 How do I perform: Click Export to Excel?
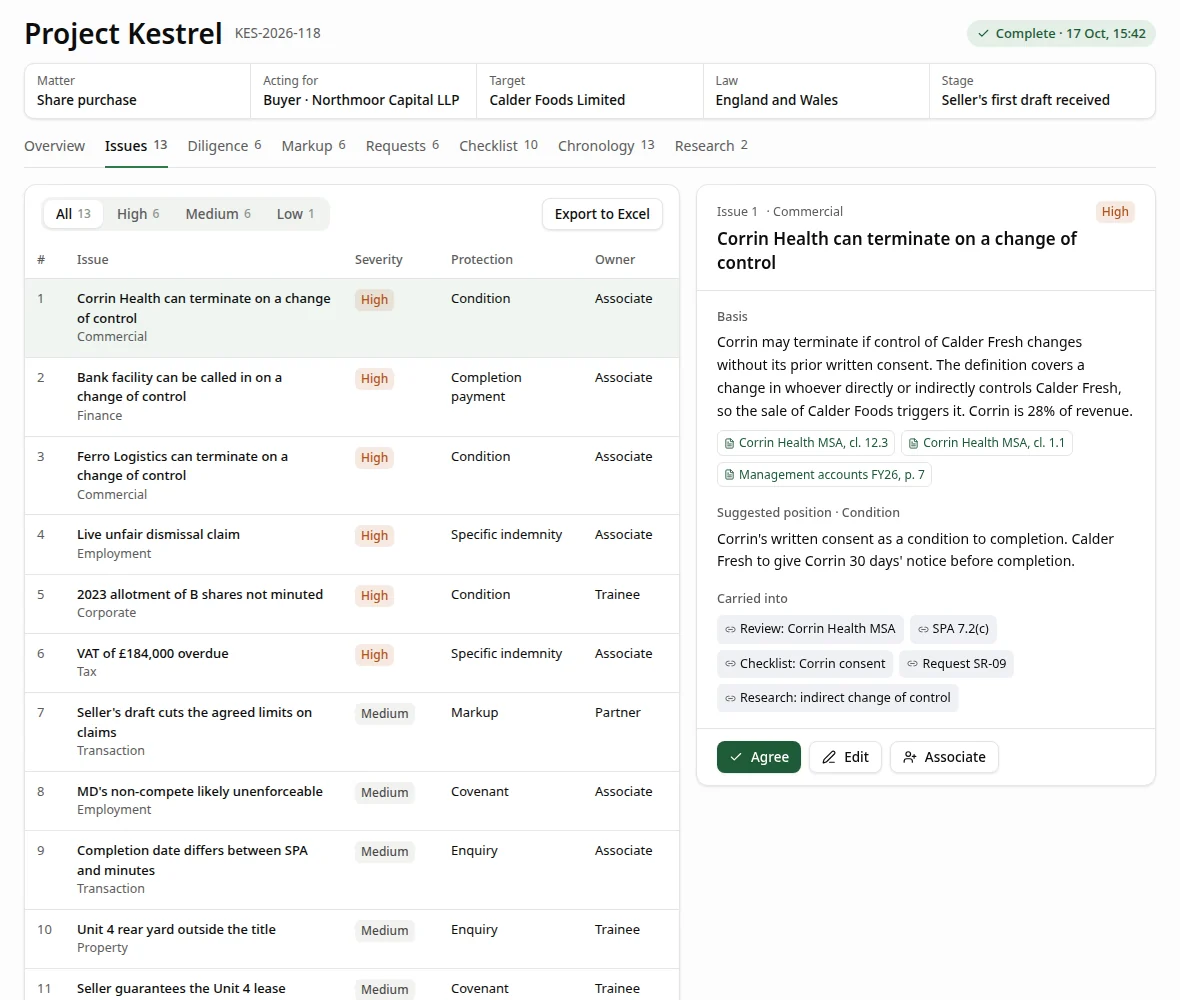tap(602, 214)
